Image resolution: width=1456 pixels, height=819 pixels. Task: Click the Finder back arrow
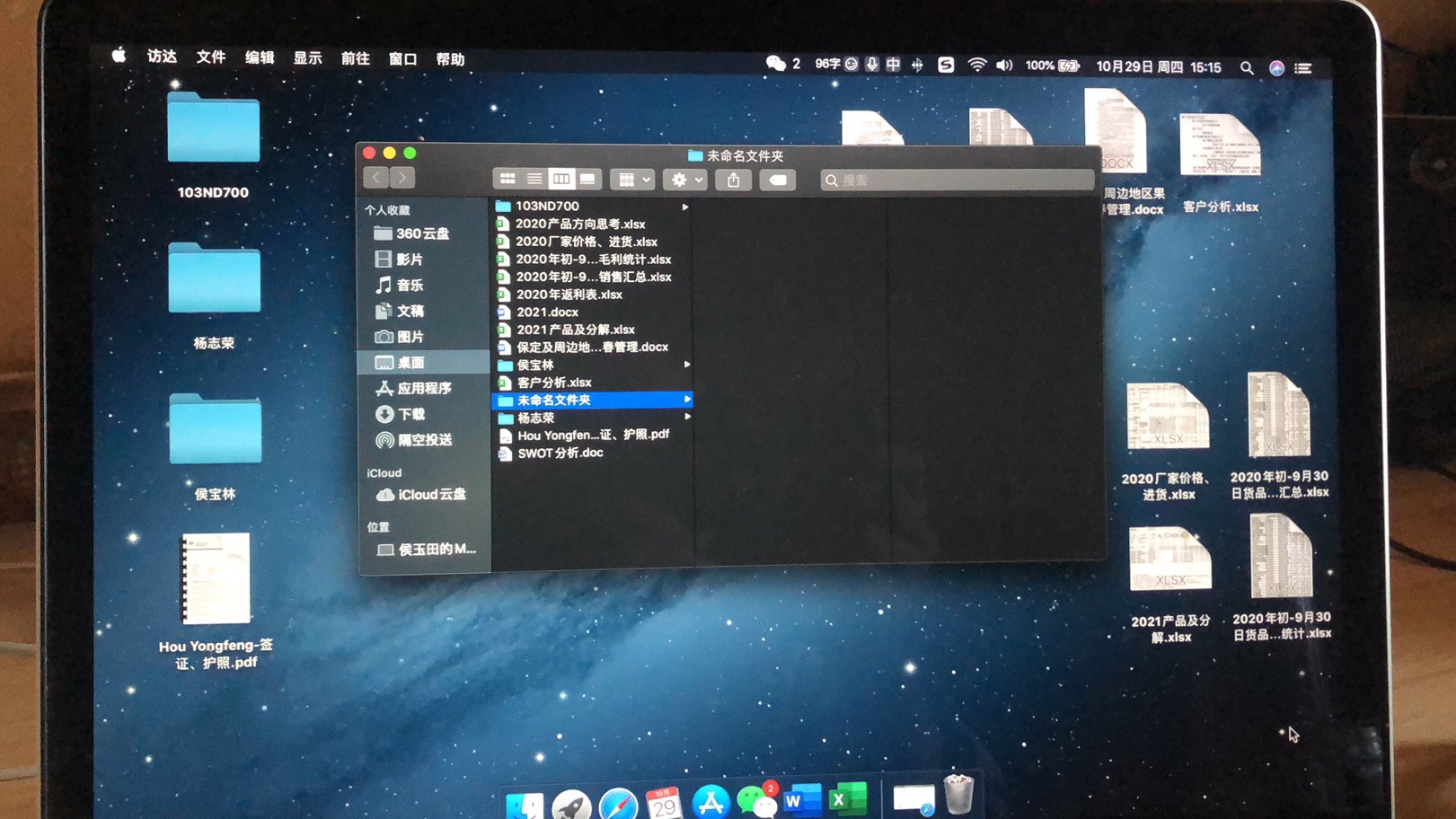point(376,178)
